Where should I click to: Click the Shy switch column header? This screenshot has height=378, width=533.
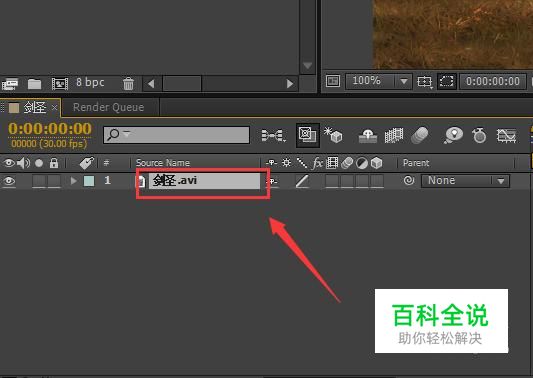(x=272, y=163)
